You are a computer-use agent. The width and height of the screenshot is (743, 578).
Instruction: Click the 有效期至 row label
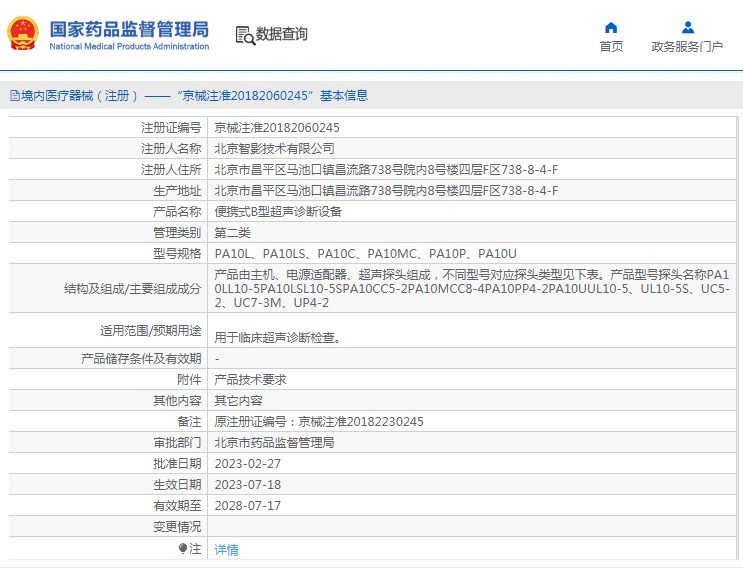pos(177,506)
